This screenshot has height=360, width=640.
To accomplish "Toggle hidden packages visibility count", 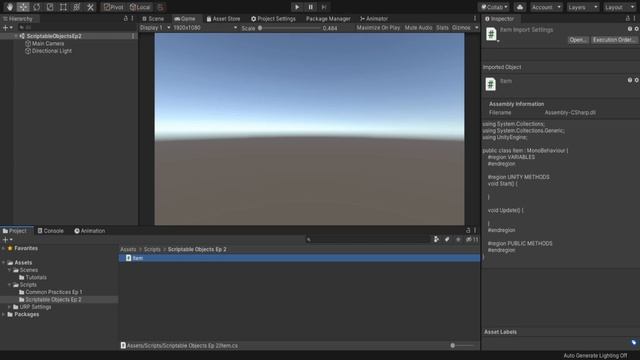I will click(472, 240).
